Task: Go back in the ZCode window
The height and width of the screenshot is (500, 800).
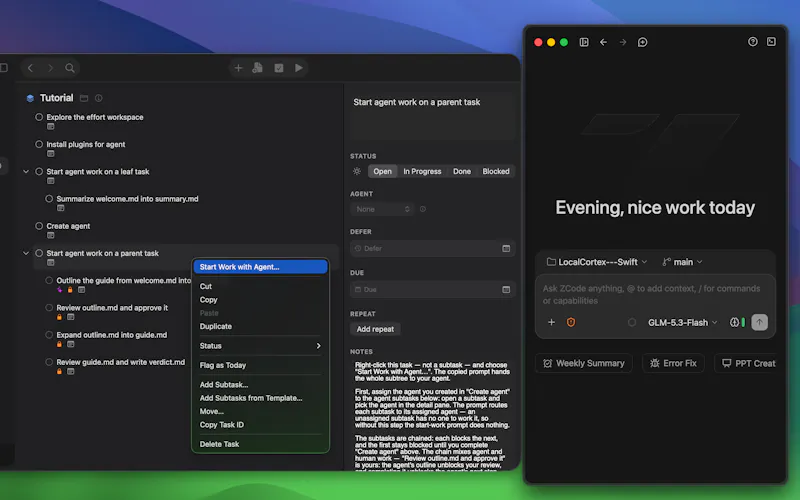Action: [x=604, y=42]
